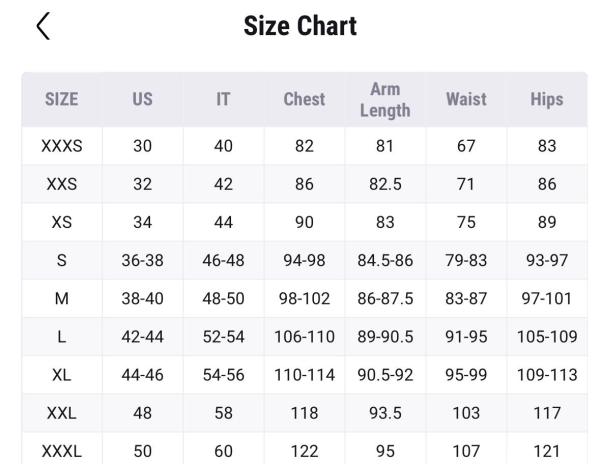Click the XL size row label

(62, 375)
